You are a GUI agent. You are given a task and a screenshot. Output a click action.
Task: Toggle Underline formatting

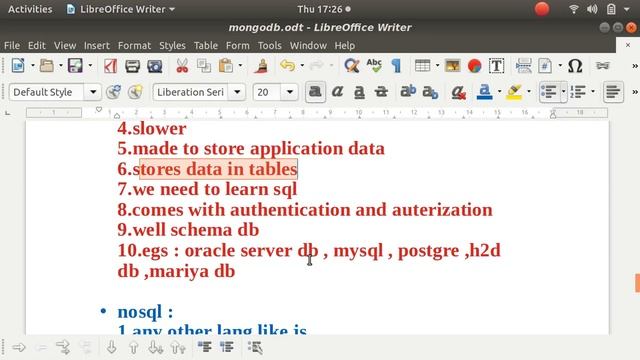click(359, 92)
